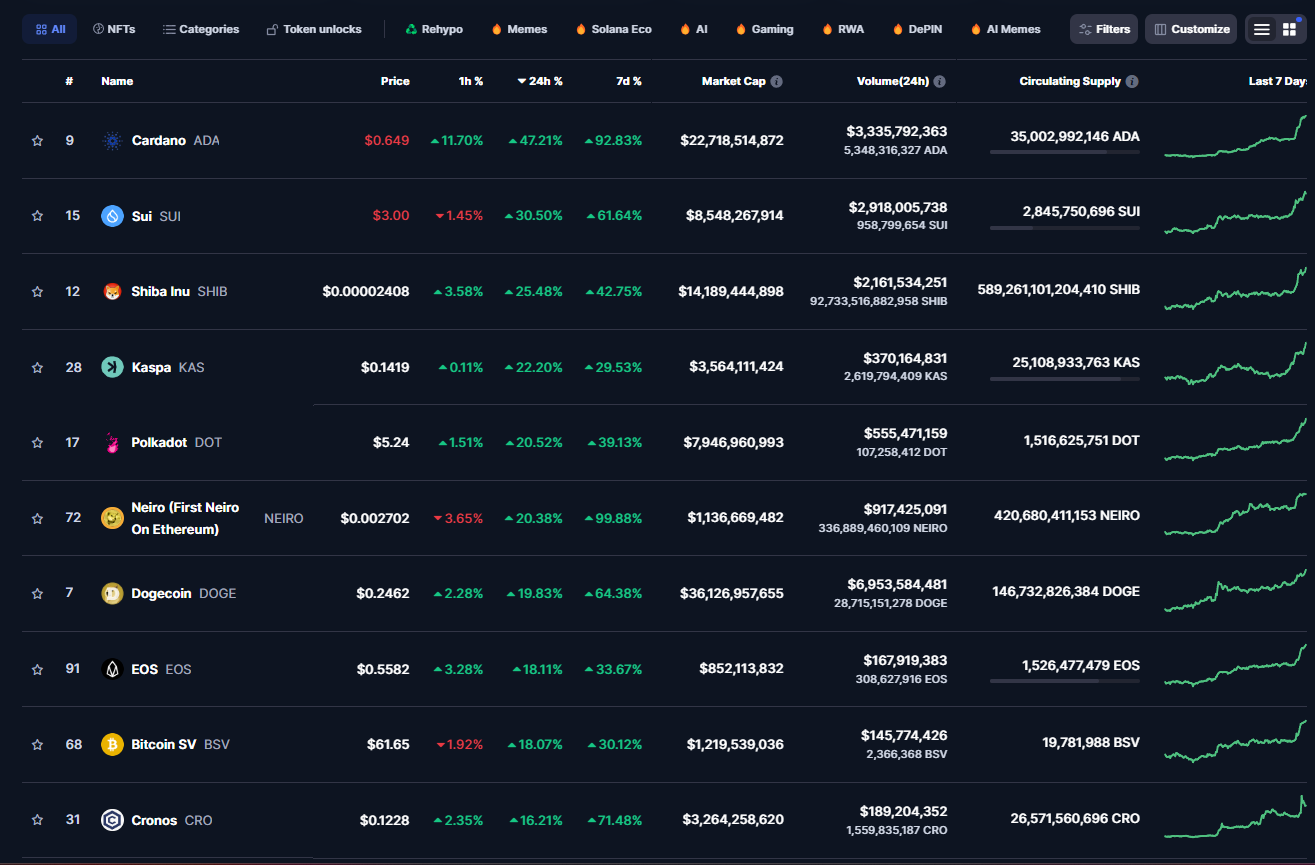
Task: Click the Market Cap info icon
Action: [776, 82]
